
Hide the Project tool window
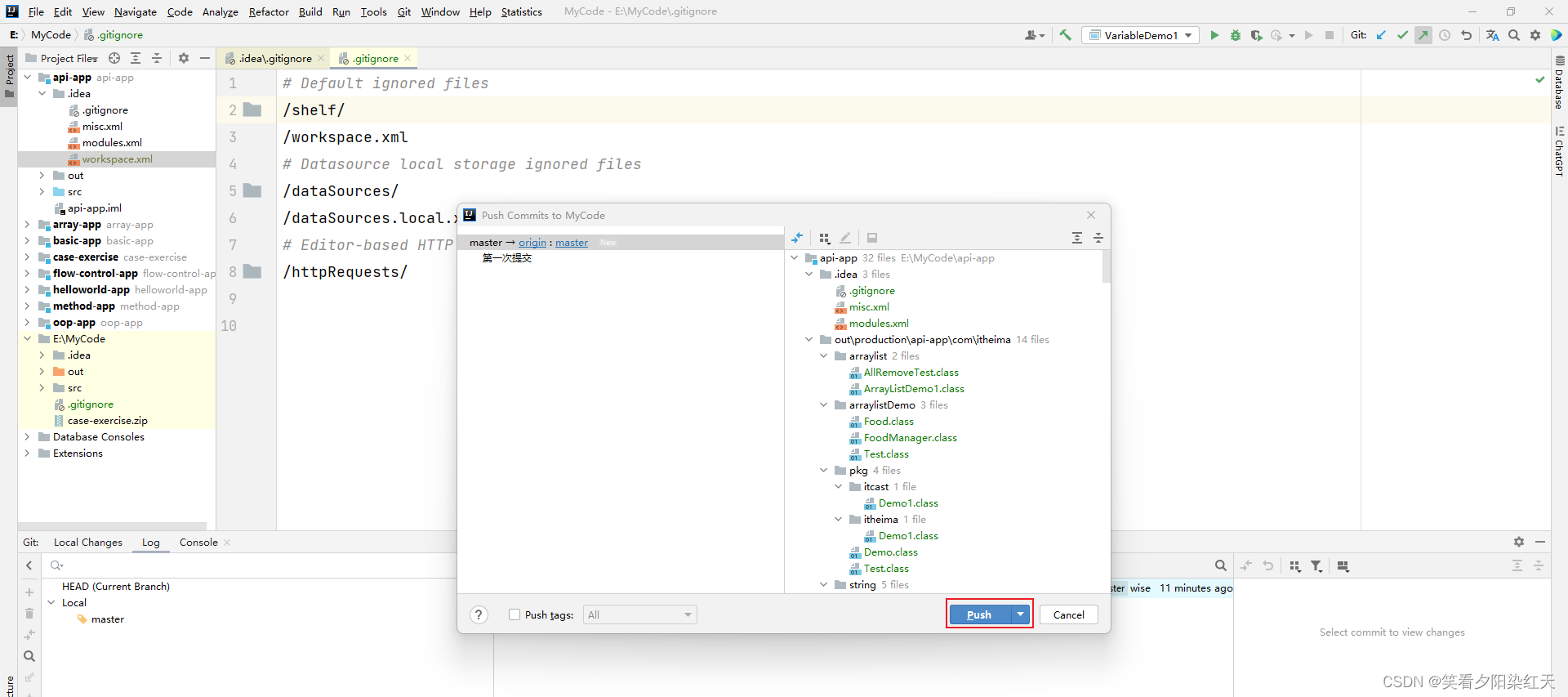[205, 58]
